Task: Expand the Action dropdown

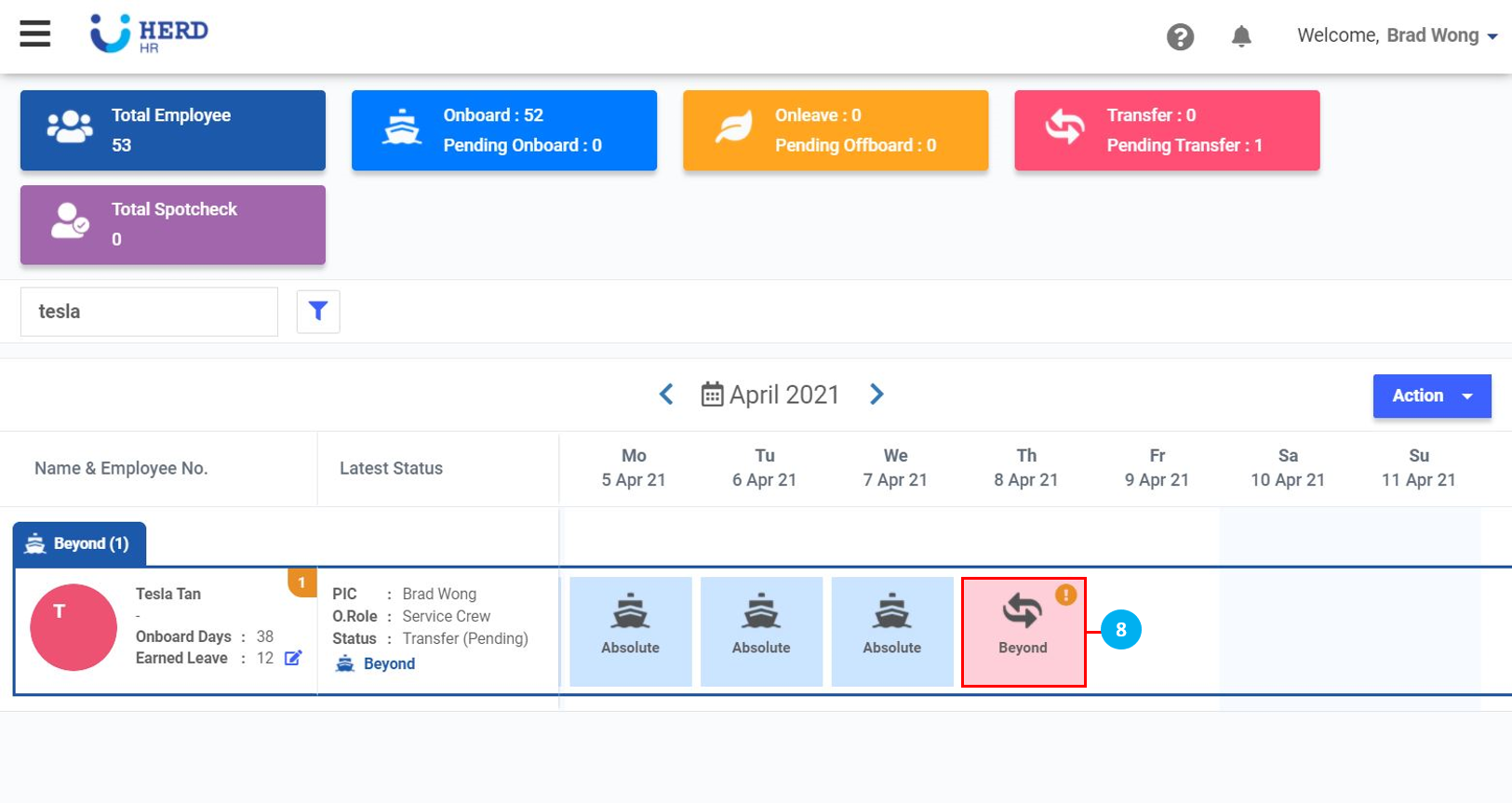Action: pyautogui.click(x=1431, y=395)
